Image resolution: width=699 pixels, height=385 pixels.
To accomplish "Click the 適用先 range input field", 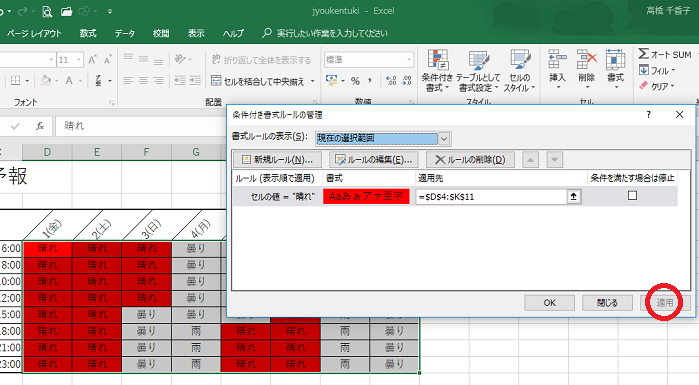I will [491, 197].
